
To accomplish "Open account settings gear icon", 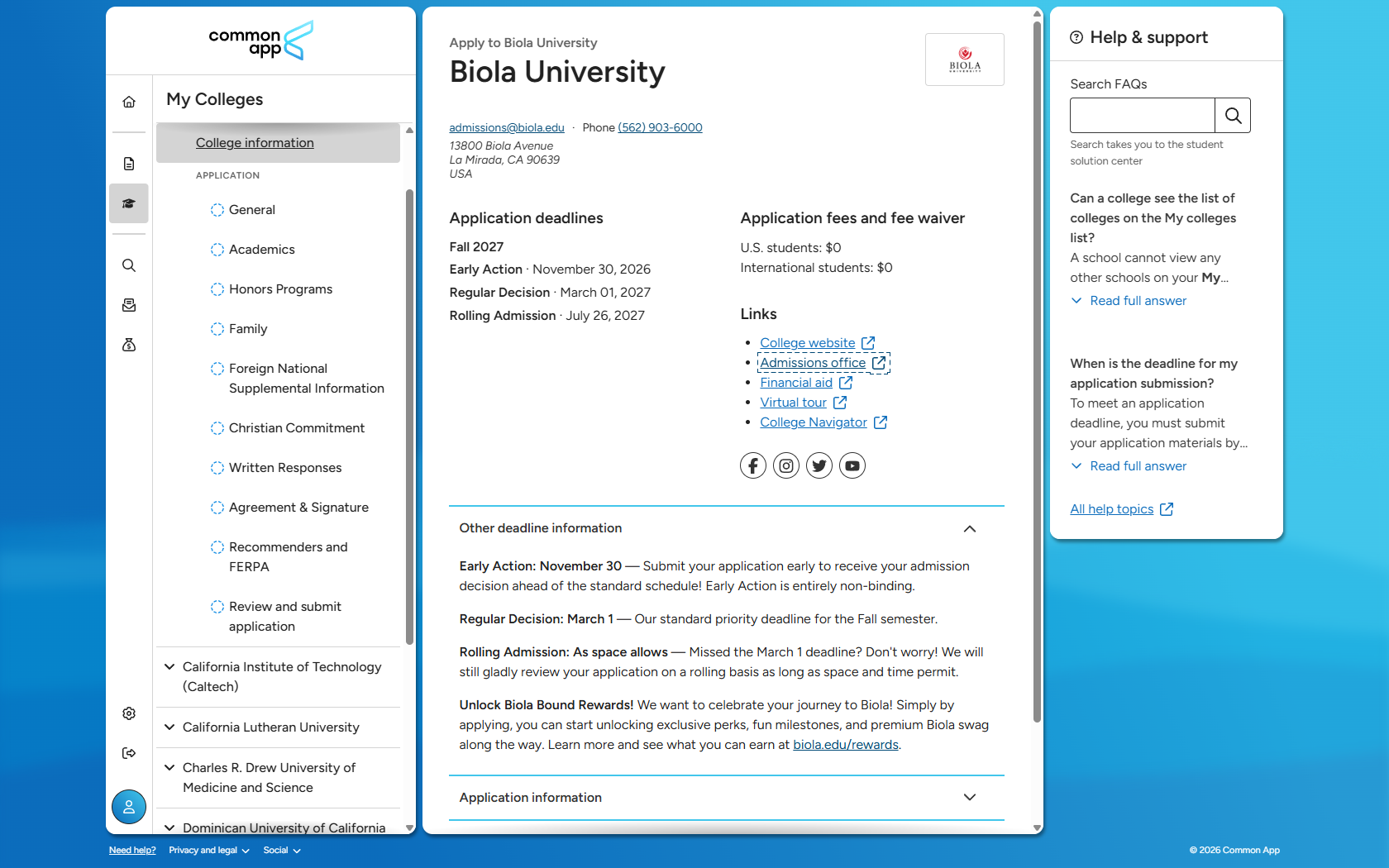I will point(129,713).
